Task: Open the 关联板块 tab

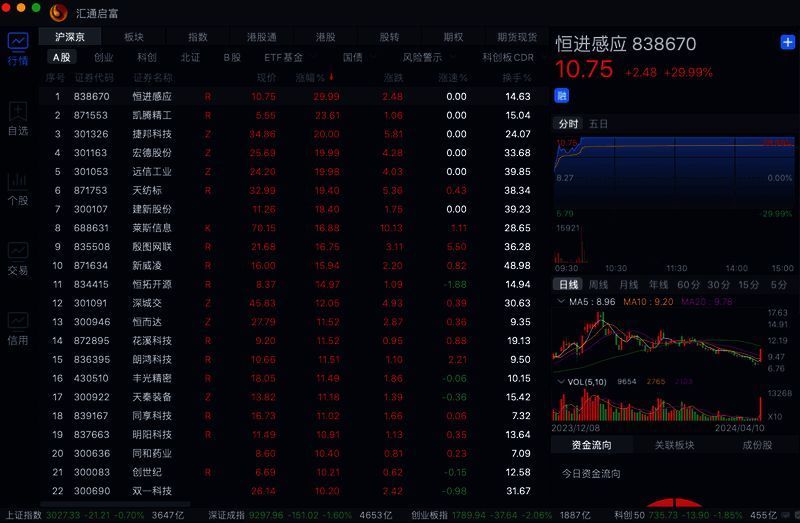Action: (674, 445)
